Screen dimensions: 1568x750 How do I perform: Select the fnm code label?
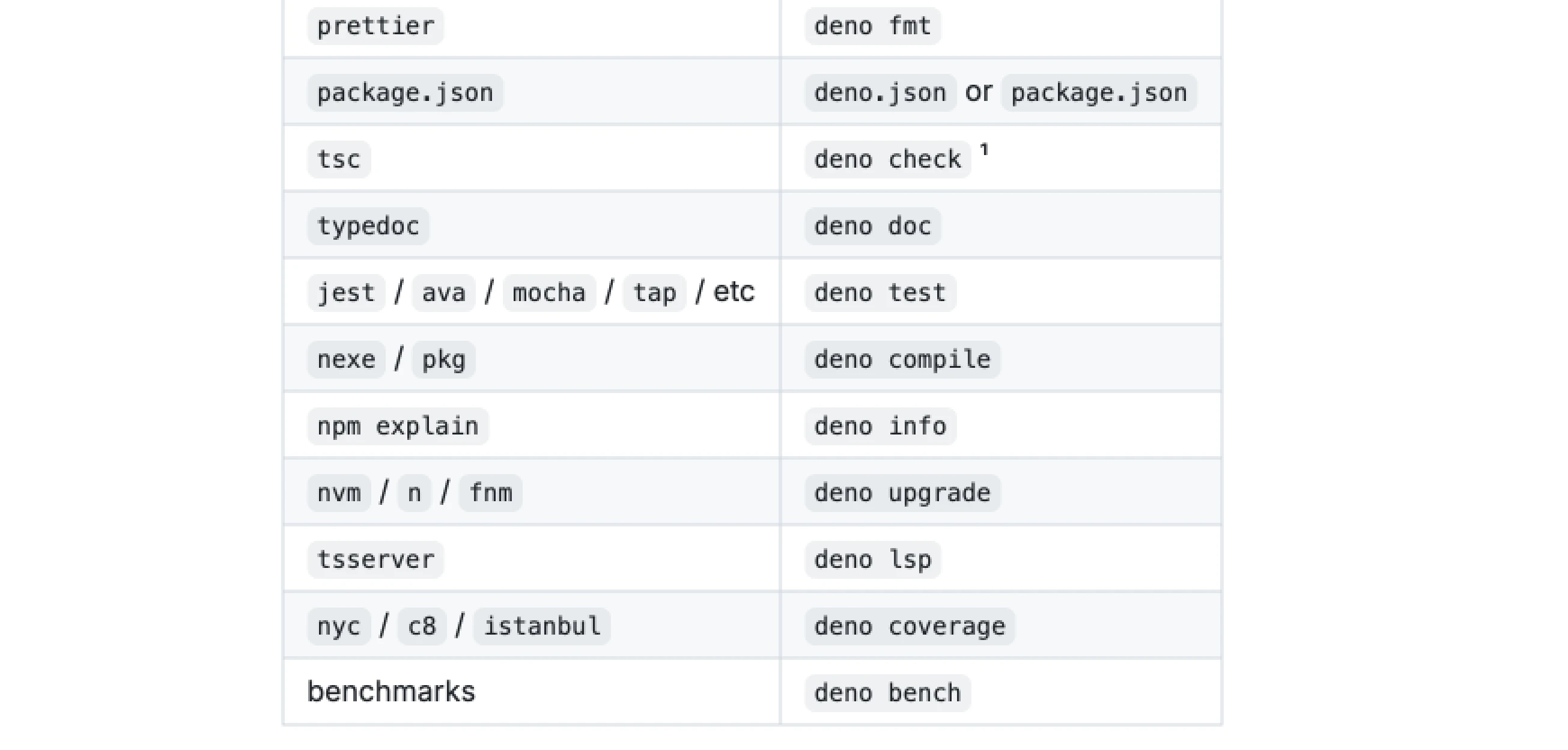(491, 493)
